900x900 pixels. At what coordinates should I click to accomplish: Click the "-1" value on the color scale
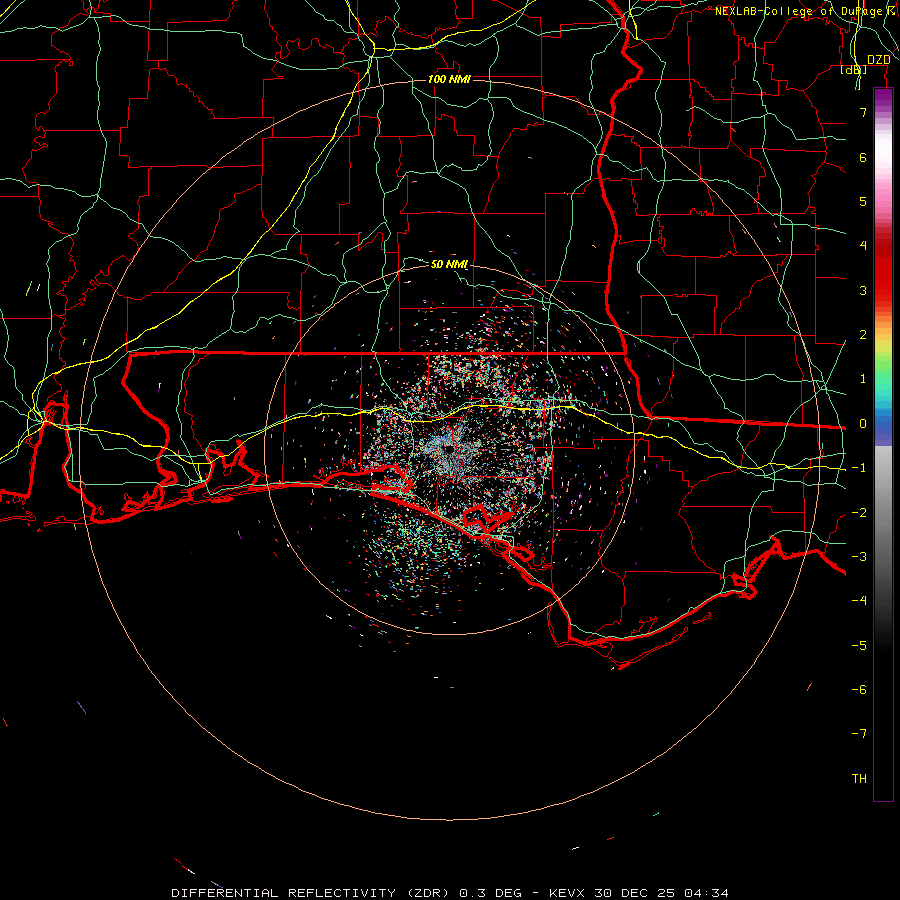pyautogui.click(x=859, y=468)
